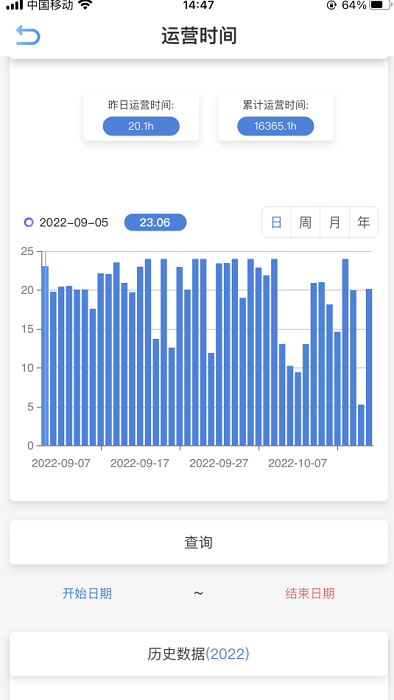This screenshot has height=700, width=394.
Task: Tap the purple circle legend marker
Action: tap(29, 222)
